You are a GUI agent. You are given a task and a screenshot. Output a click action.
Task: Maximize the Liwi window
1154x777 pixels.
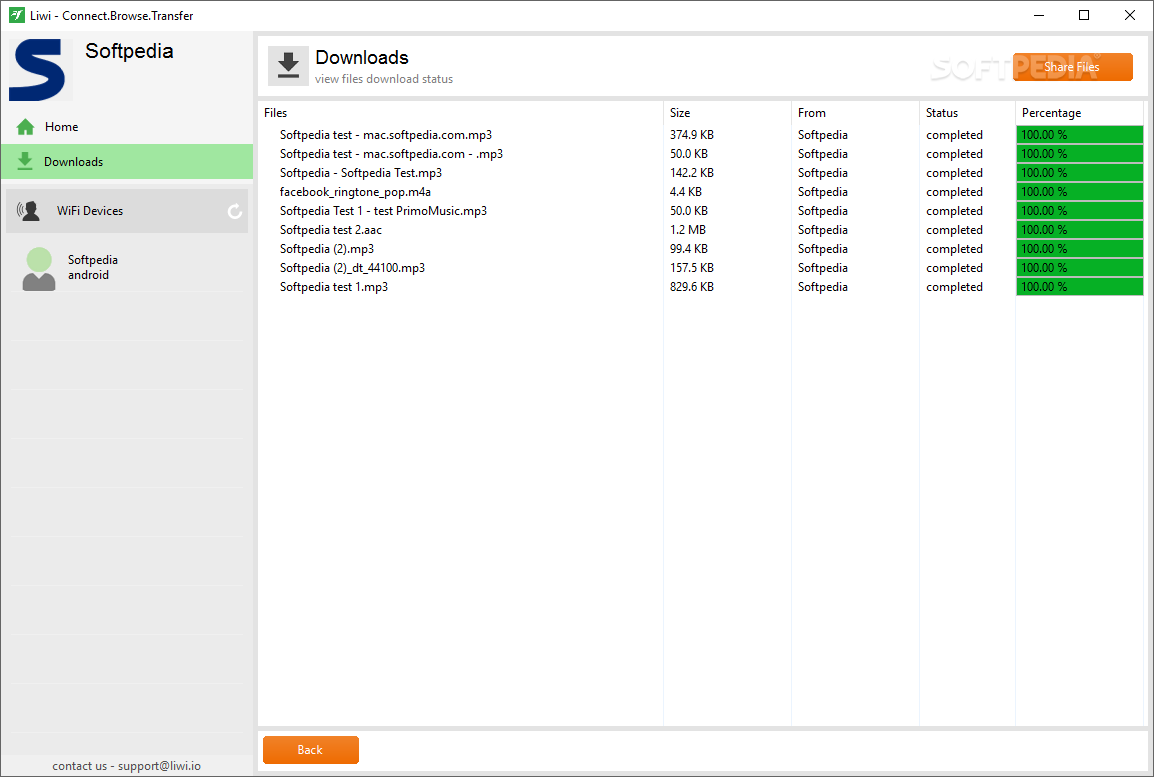(1084, 15)
